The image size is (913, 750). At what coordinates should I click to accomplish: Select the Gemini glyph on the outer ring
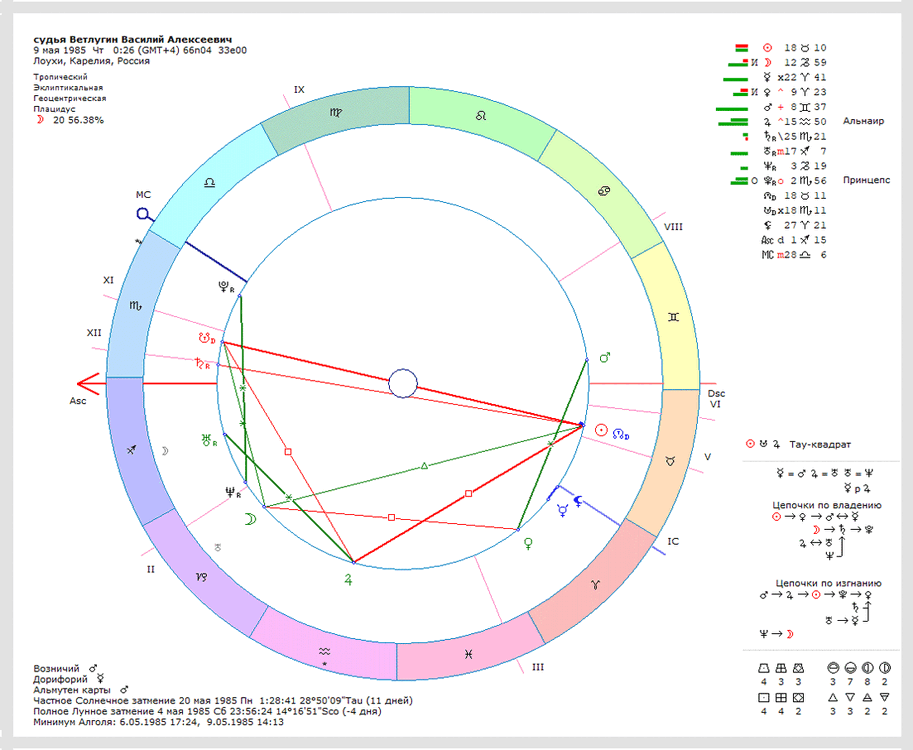click(x=673, y=317)
